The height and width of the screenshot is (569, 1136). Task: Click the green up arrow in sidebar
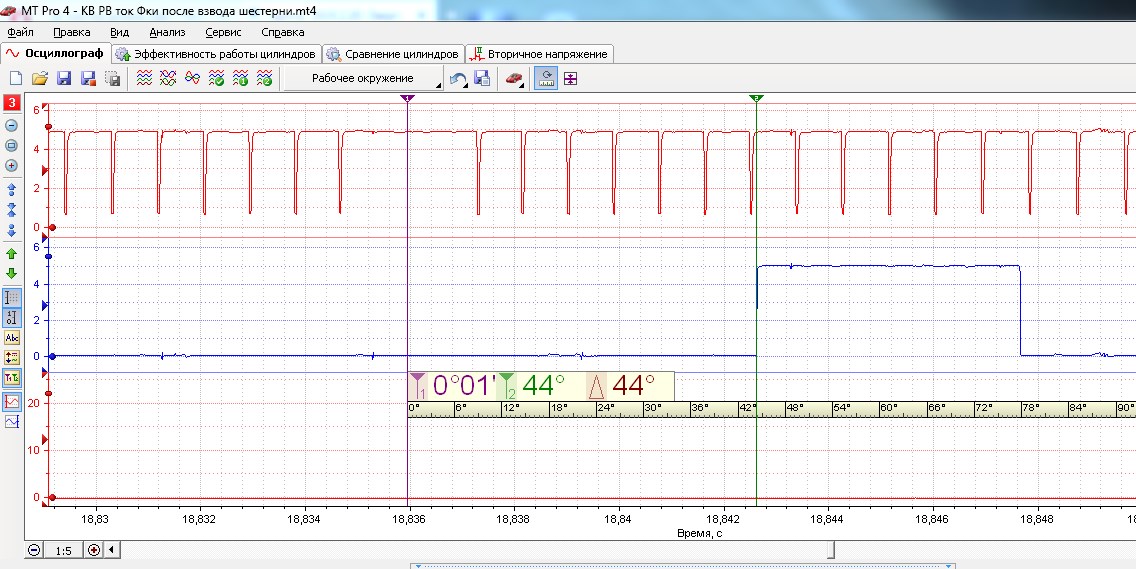click(x=12, y=254)
